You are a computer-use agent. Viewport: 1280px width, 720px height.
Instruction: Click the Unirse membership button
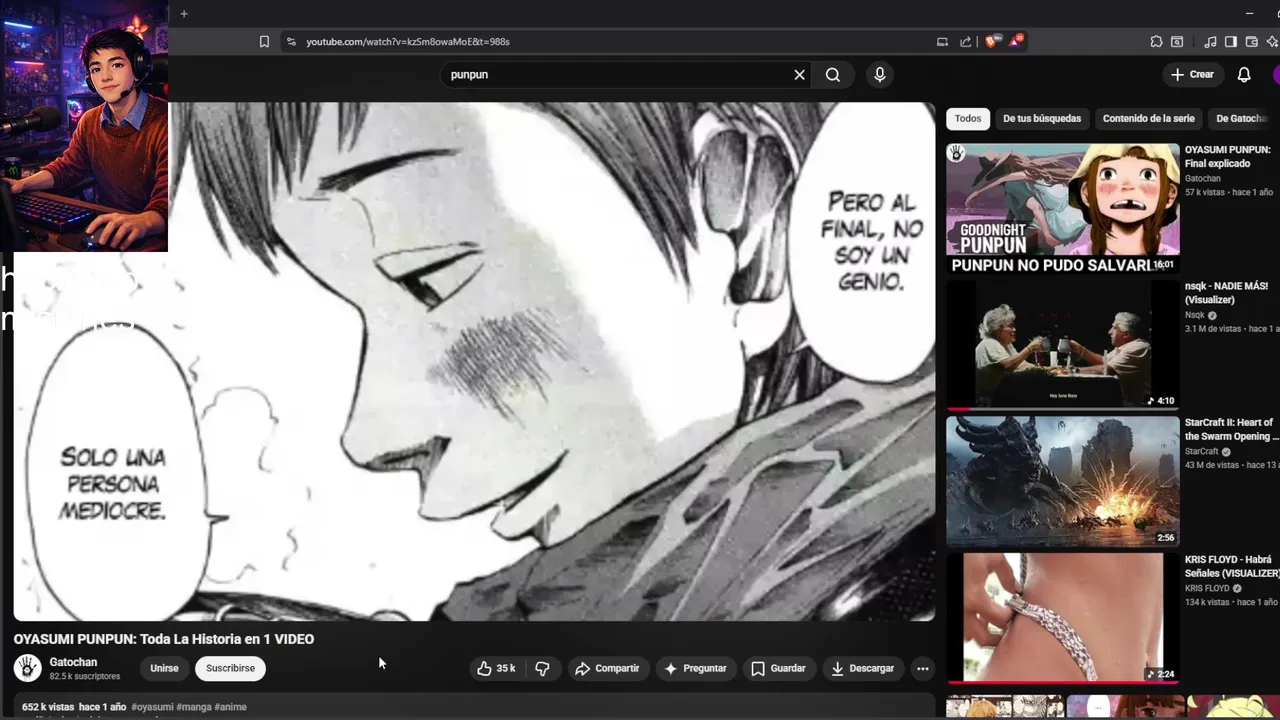click(164, 668)
